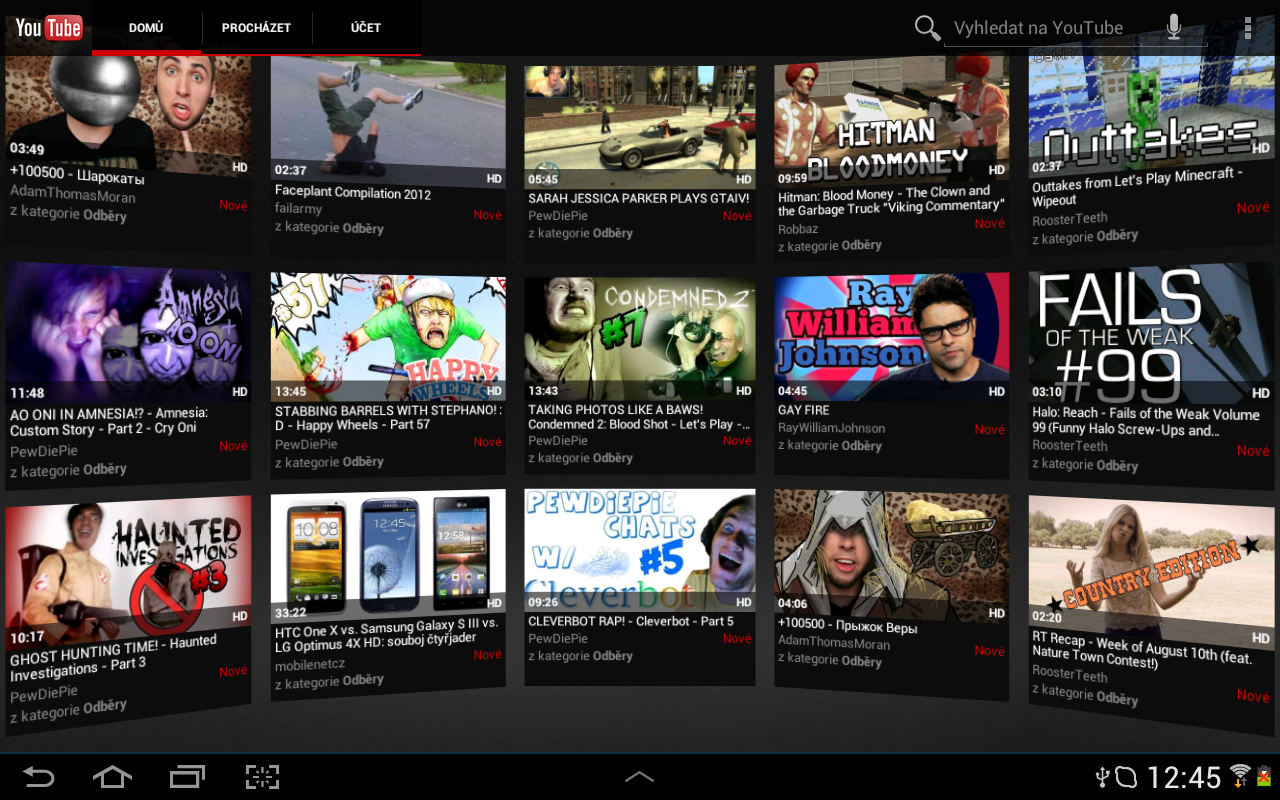The image size is (1280, 800).
Task: Tap the Wi-Fi status icon
Action: click(x=1239, y=776)
